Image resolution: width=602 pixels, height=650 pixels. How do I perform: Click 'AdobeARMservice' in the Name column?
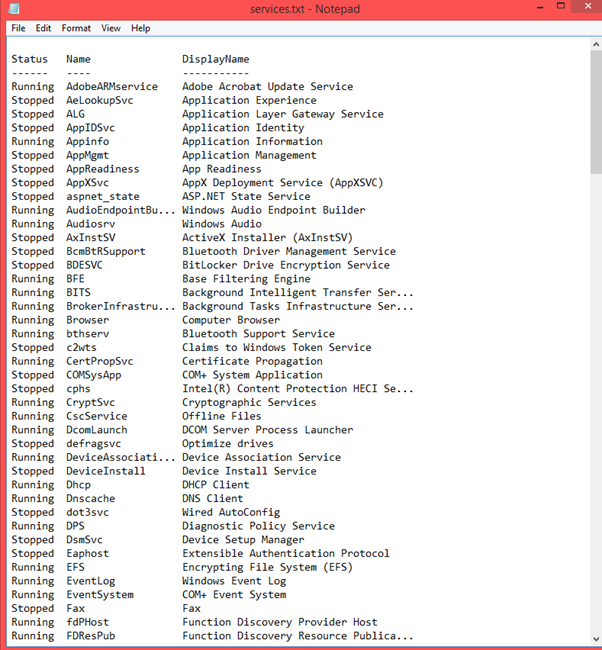click(x=112, y=87)
